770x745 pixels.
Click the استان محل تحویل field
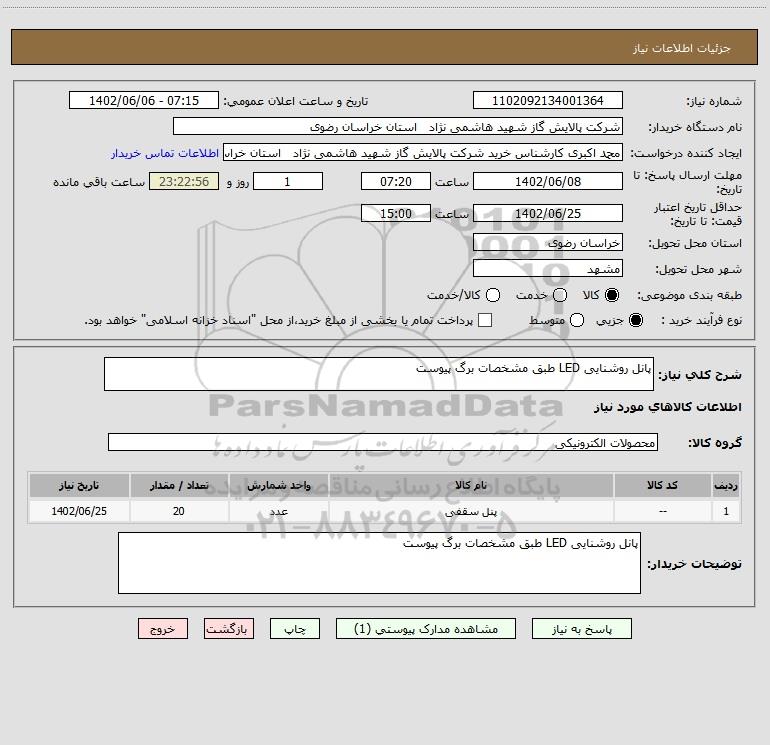[x=548, y=243]
